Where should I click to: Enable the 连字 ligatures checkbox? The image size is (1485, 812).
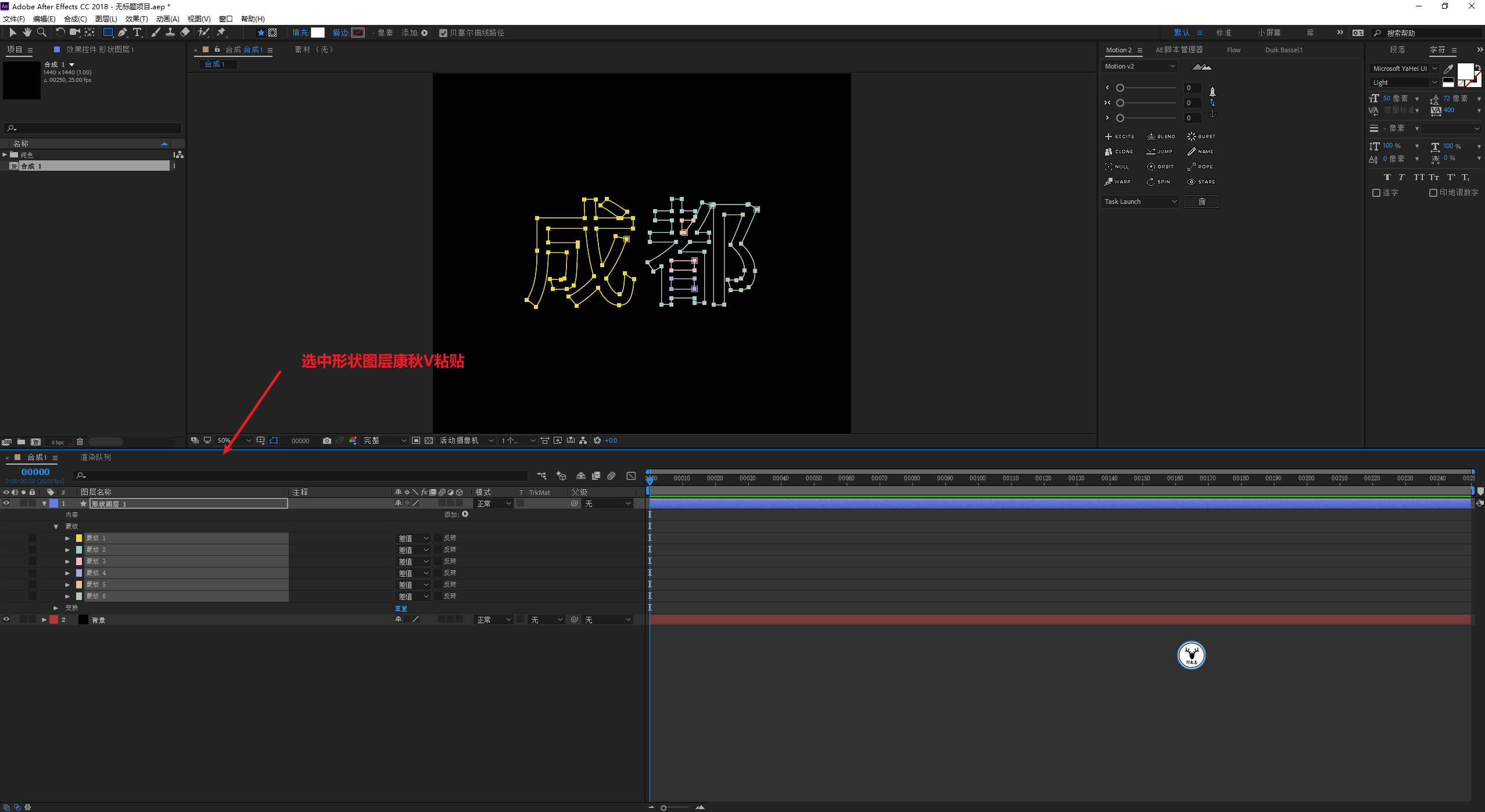point(1376,193)
